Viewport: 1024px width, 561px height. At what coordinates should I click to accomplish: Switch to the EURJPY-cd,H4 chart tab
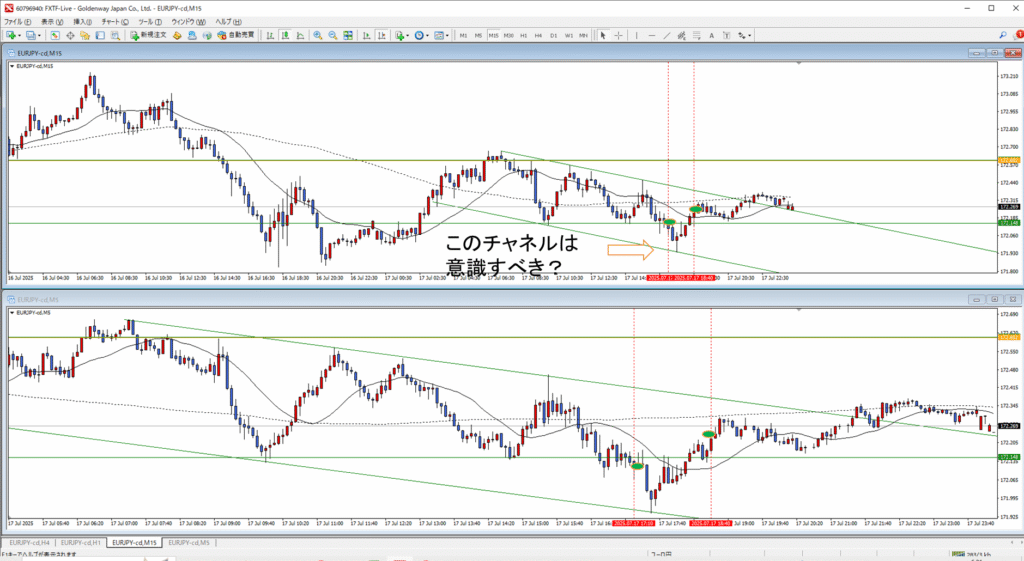(29, 543)
